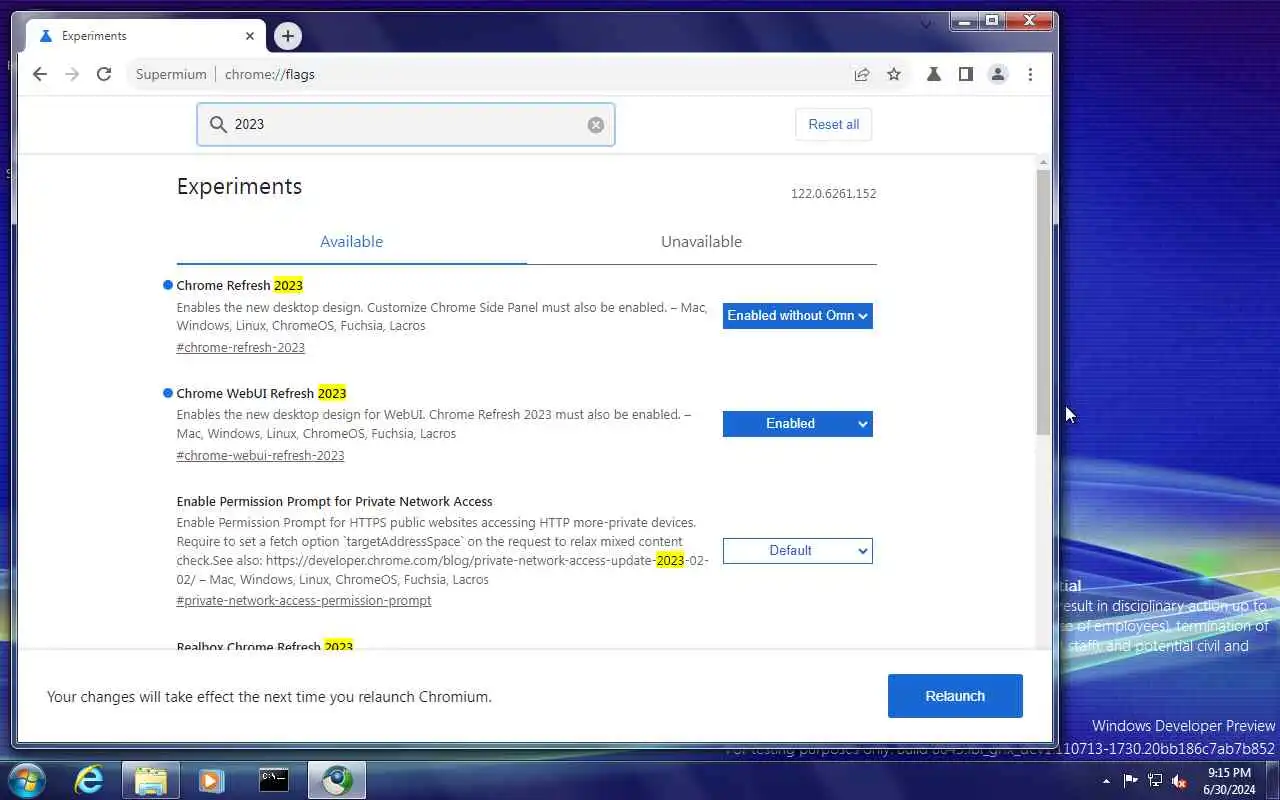Open the Chrome Refresh 2023 dropdown
The image size is (1280, 800).
click(798, 316)
